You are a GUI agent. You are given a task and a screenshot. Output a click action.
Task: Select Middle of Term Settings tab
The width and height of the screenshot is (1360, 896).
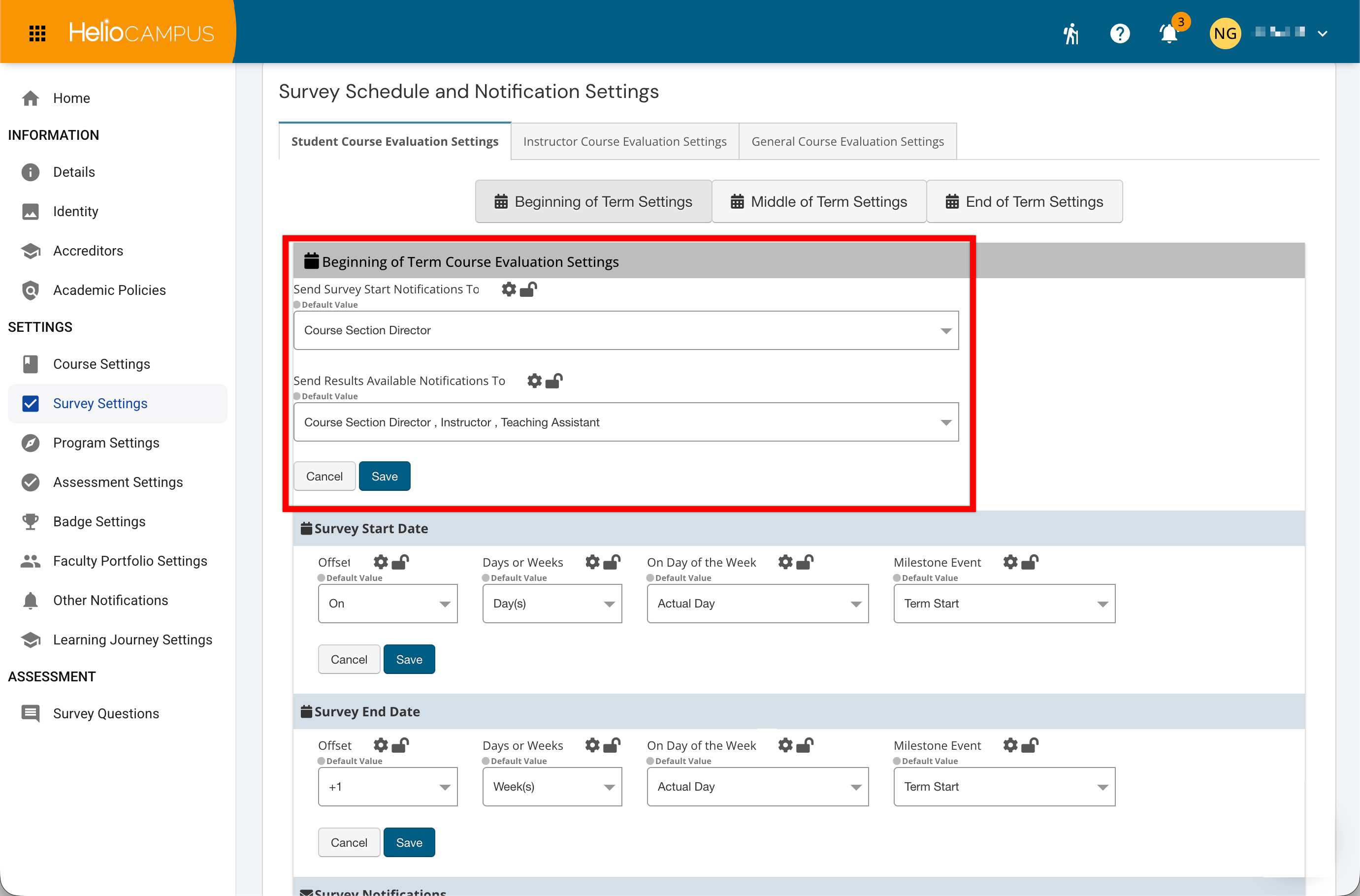point(819,202)
